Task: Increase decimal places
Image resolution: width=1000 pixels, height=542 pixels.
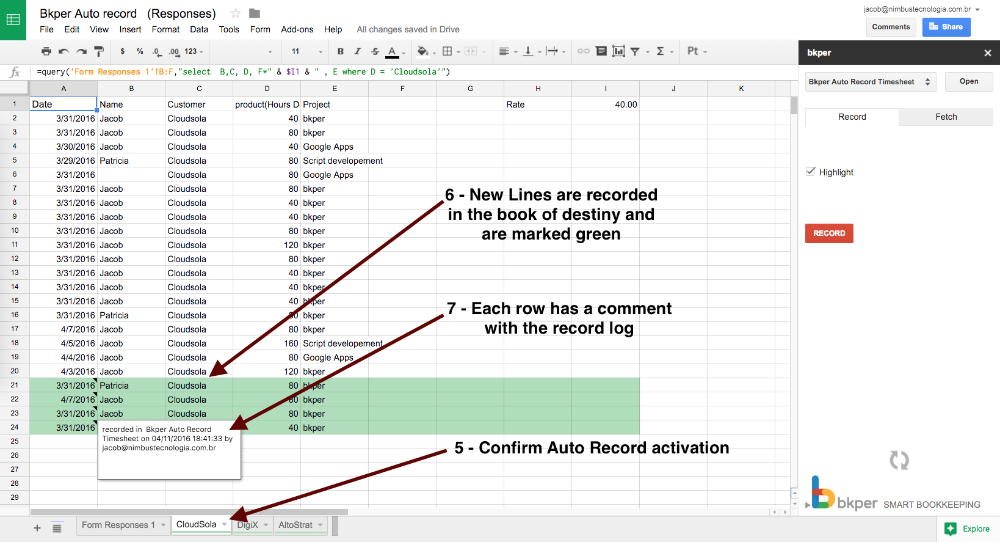Action: [x=173, y=51]
